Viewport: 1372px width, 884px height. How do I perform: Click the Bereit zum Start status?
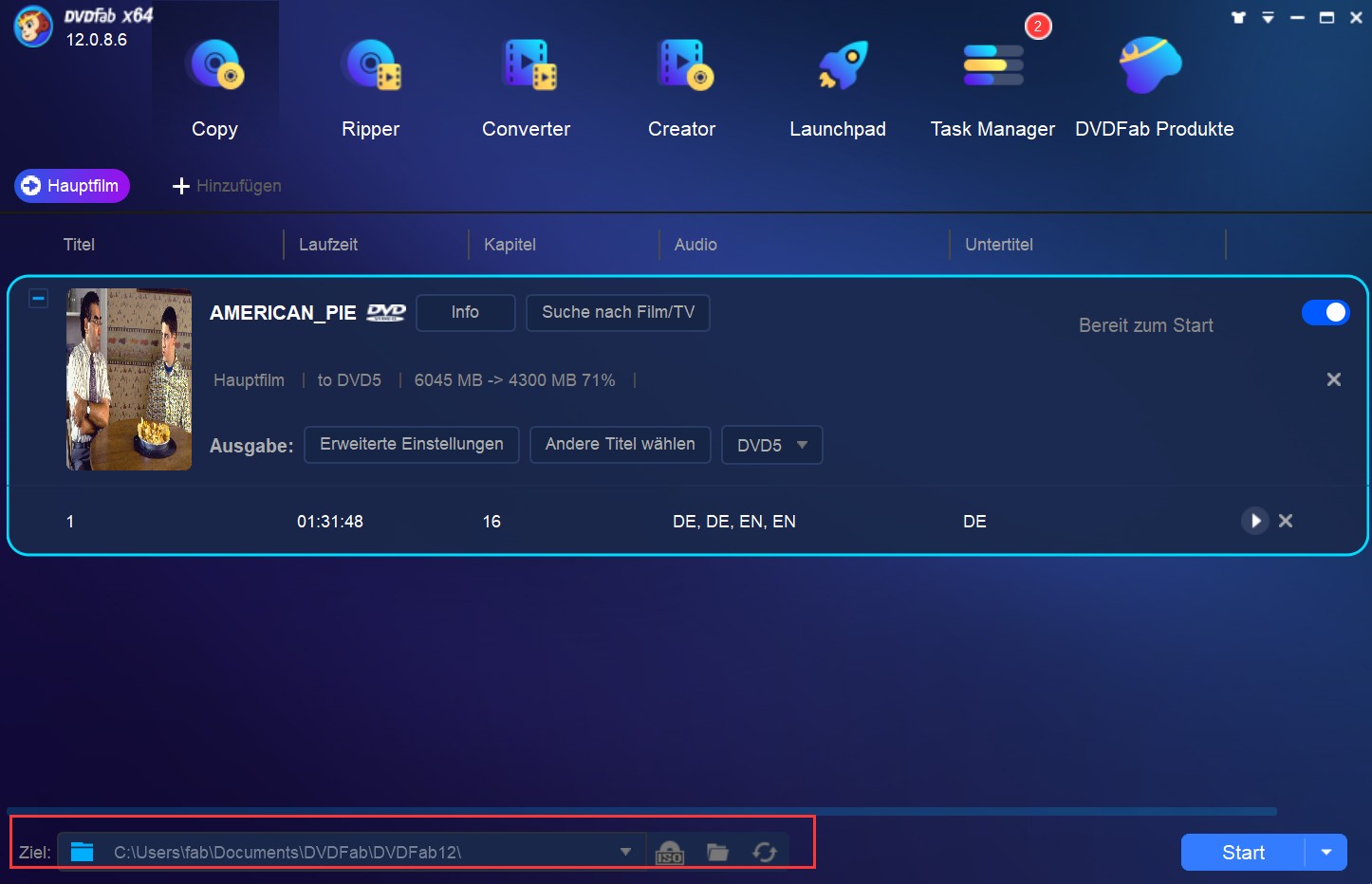click(x=1146, y=325)
